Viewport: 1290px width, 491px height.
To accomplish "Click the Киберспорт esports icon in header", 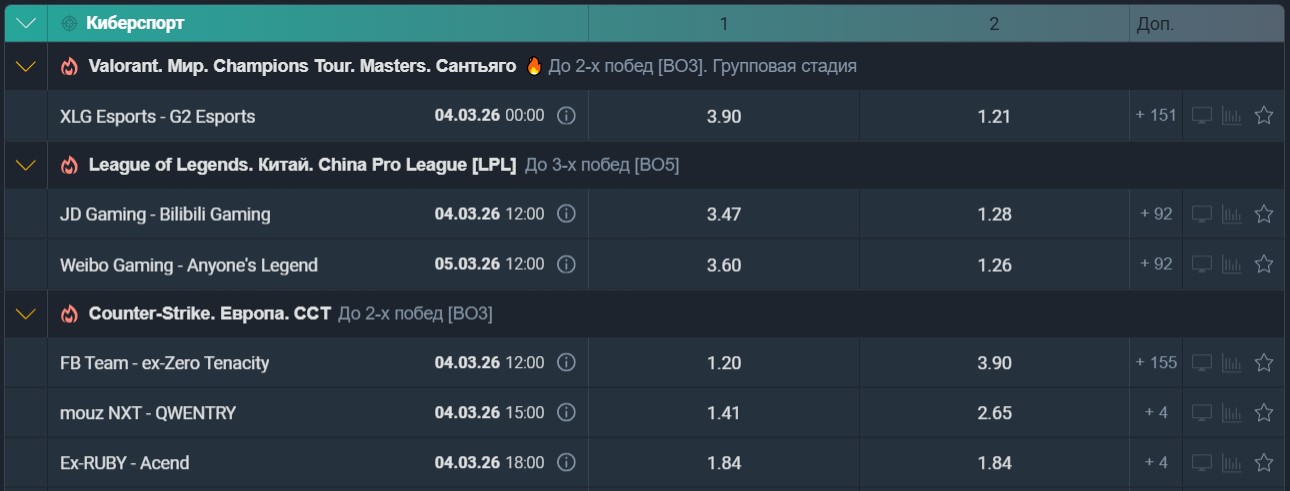I will [x=69, y=23].
